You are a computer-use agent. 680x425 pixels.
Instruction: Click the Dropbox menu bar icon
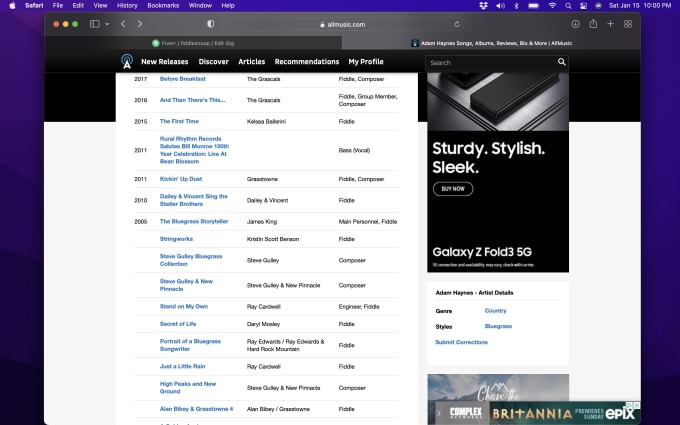click(484, 6)
